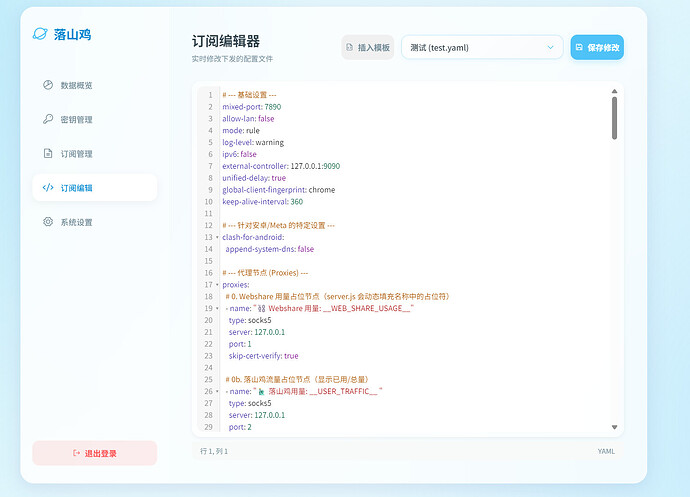Open the 密钥管理 menu item
This screenshot has width=690, height=497.
point(95,119)
